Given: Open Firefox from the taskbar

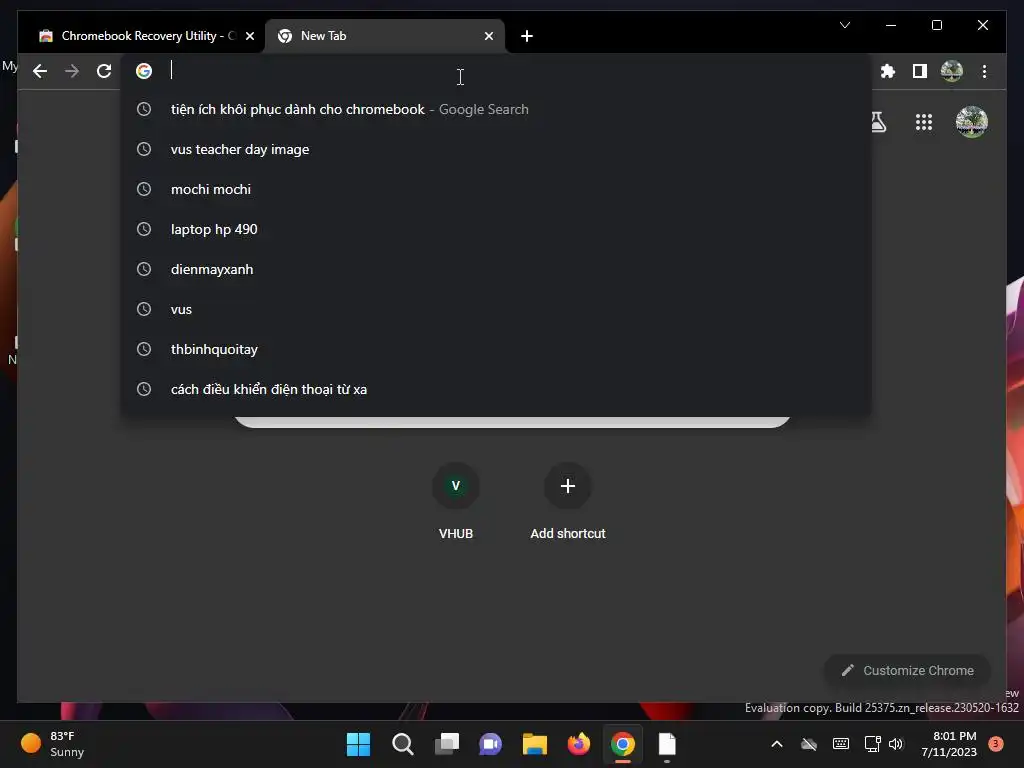Looking at the screenshot, I should pos(579,744).
